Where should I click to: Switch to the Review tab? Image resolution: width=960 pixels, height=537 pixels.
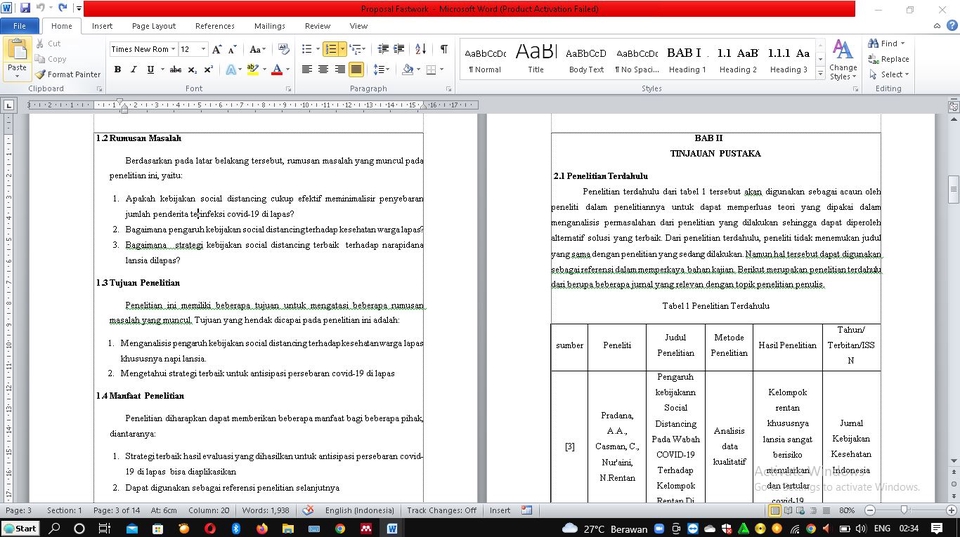point(317,26)
